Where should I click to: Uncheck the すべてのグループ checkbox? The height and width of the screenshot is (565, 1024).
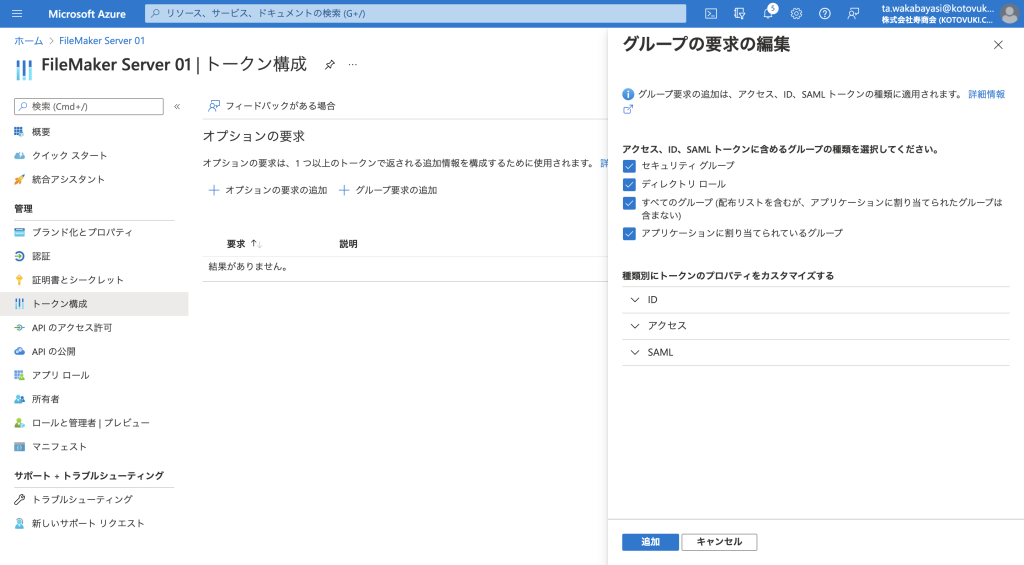click(629, 203)
